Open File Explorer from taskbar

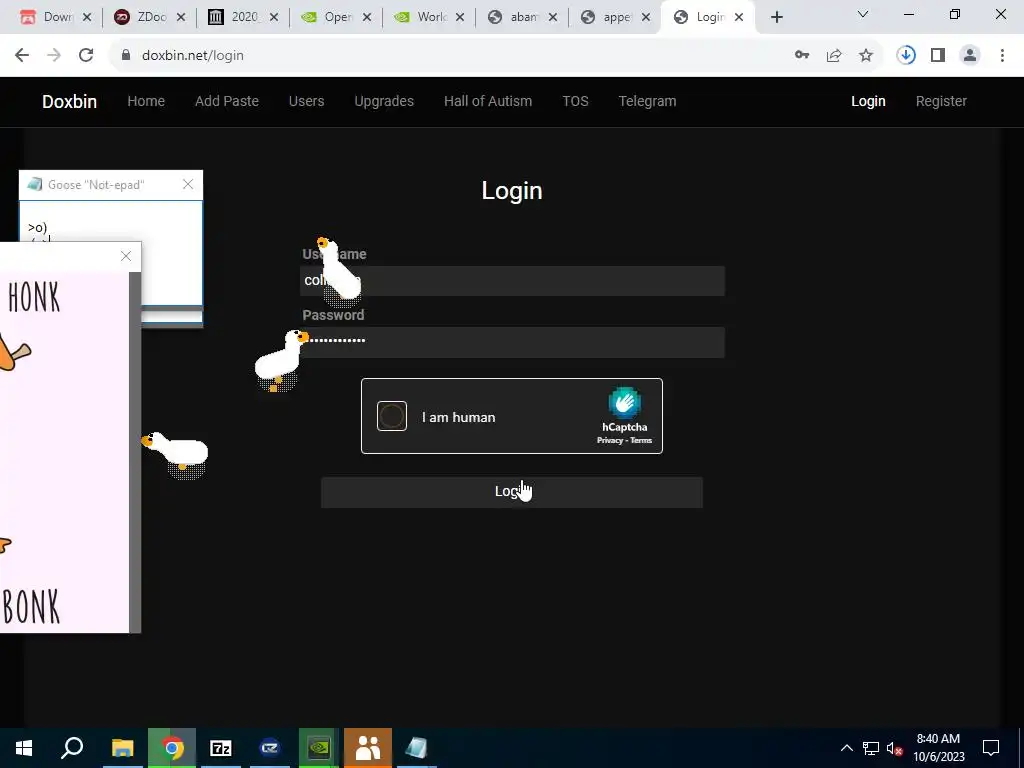point(122,748)
